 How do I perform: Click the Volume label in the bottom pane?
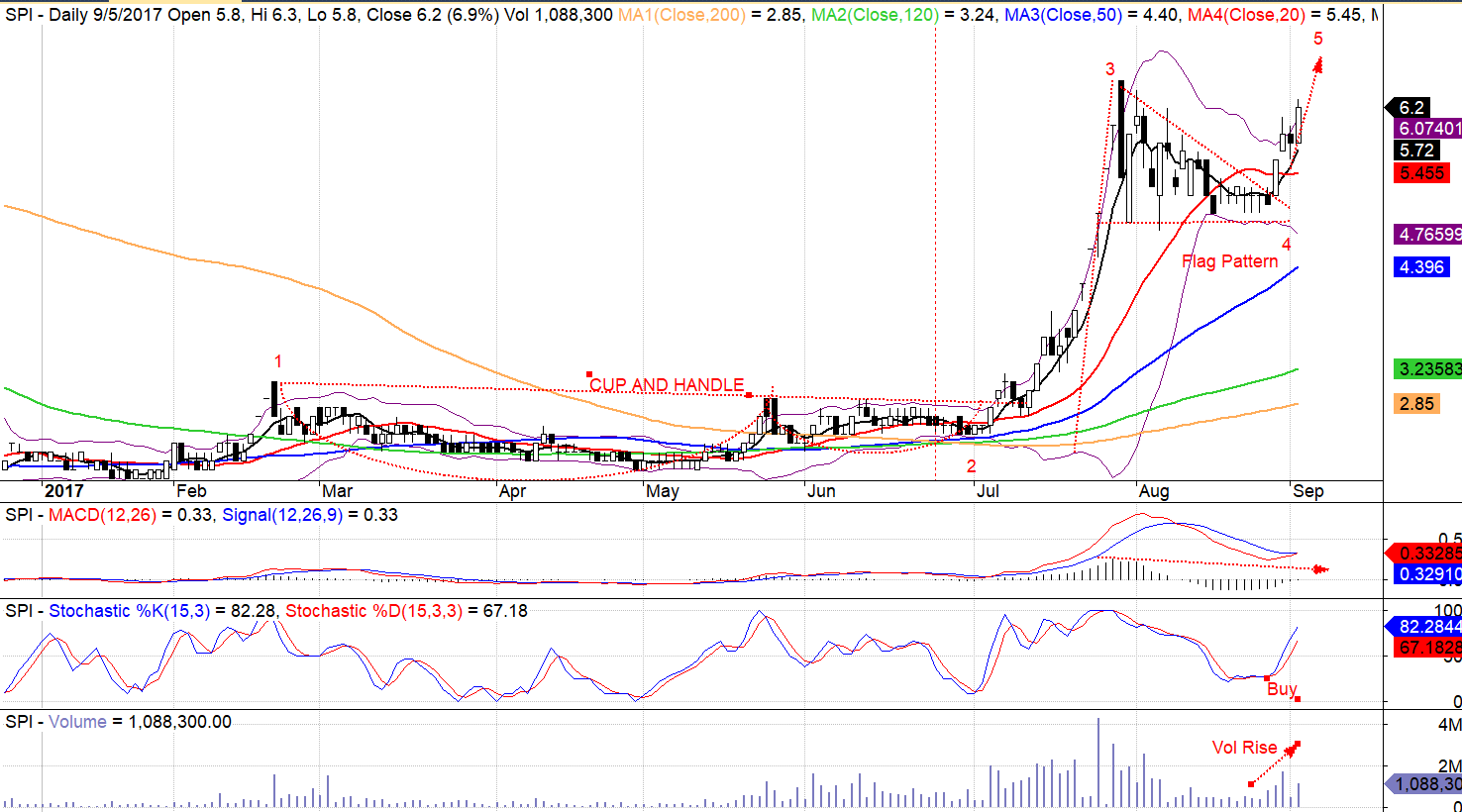[x=77, y=722]
